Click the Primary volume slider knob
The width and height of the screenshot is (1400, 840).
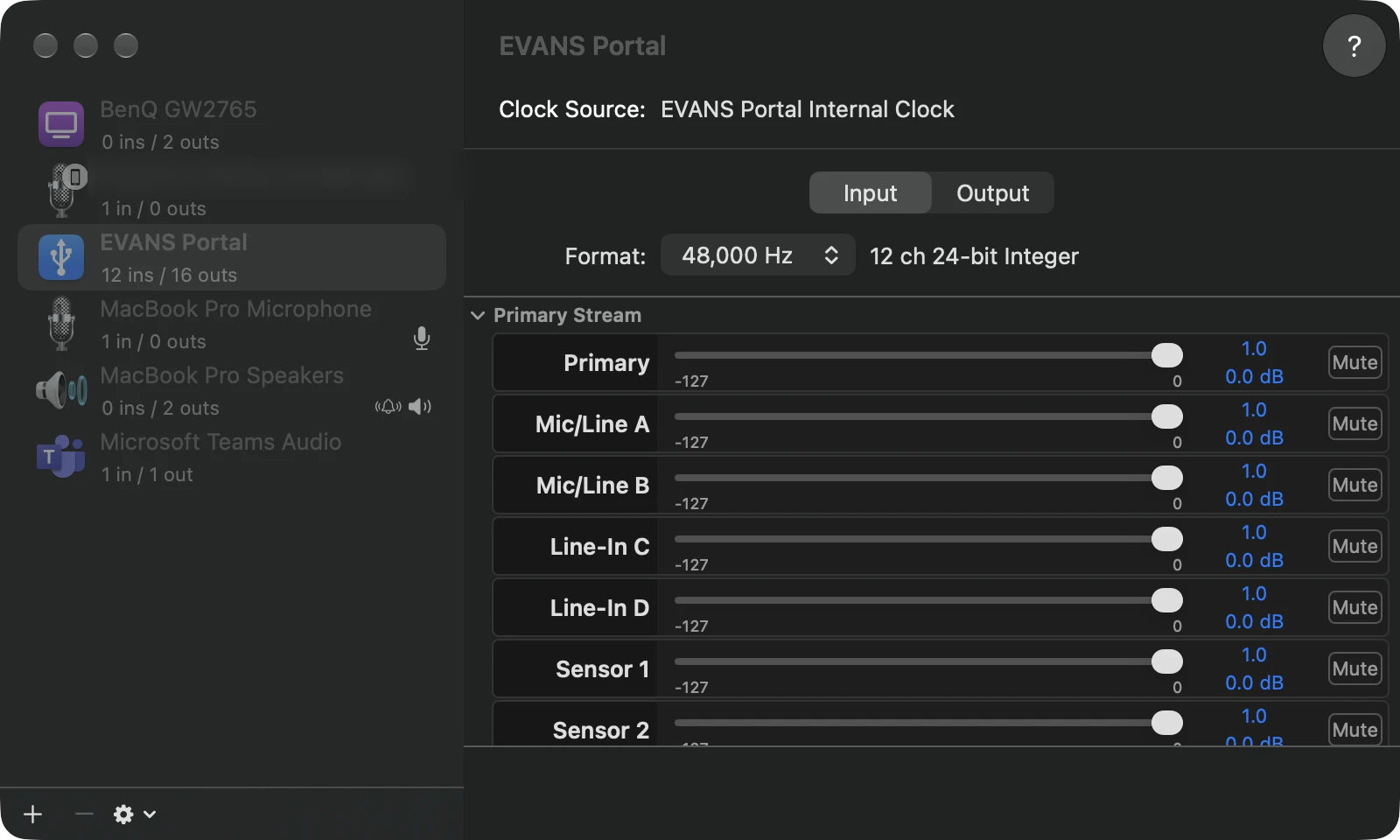coord(1167,355)
